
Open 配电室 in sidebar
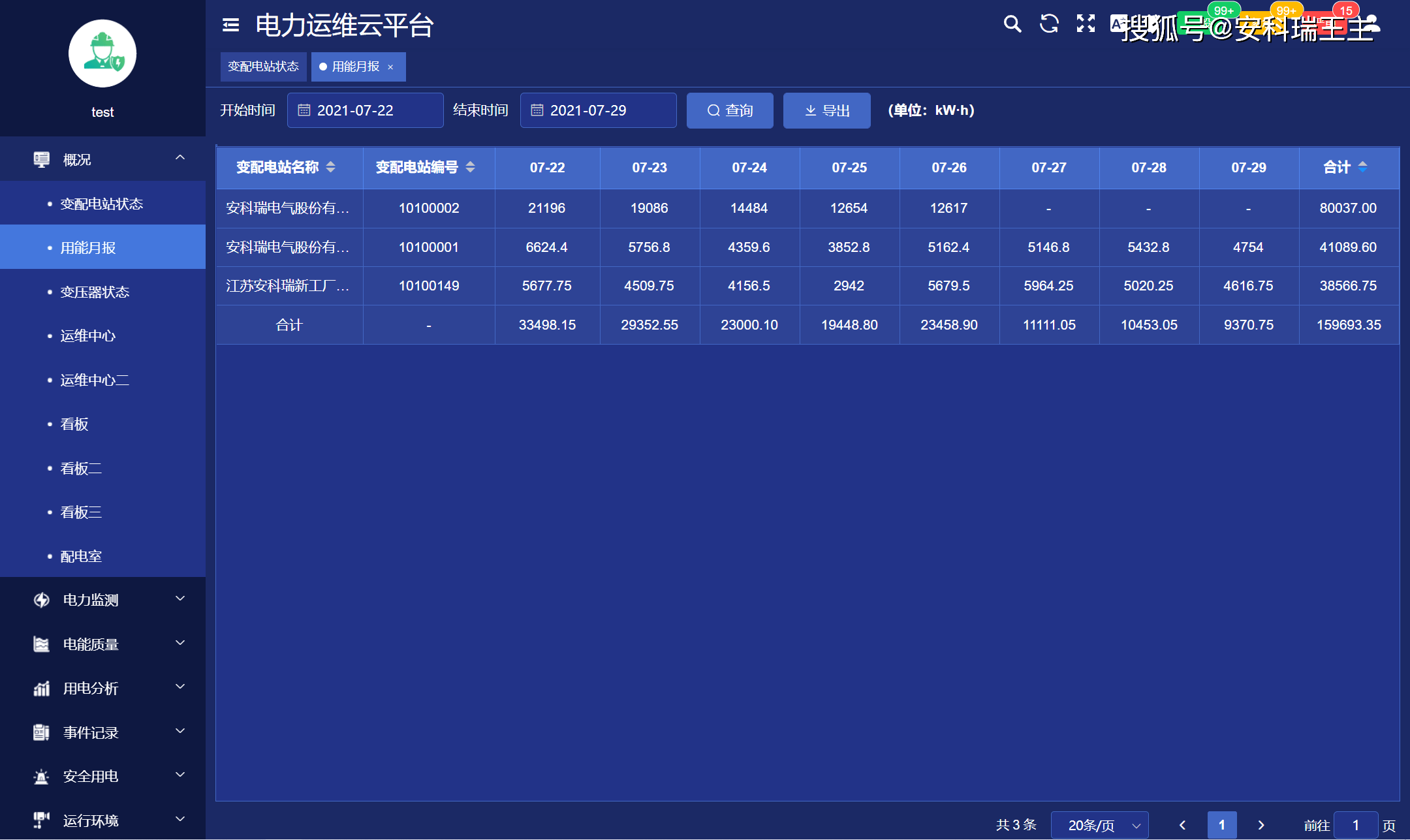pyautogui.click(x=102, y=556)
